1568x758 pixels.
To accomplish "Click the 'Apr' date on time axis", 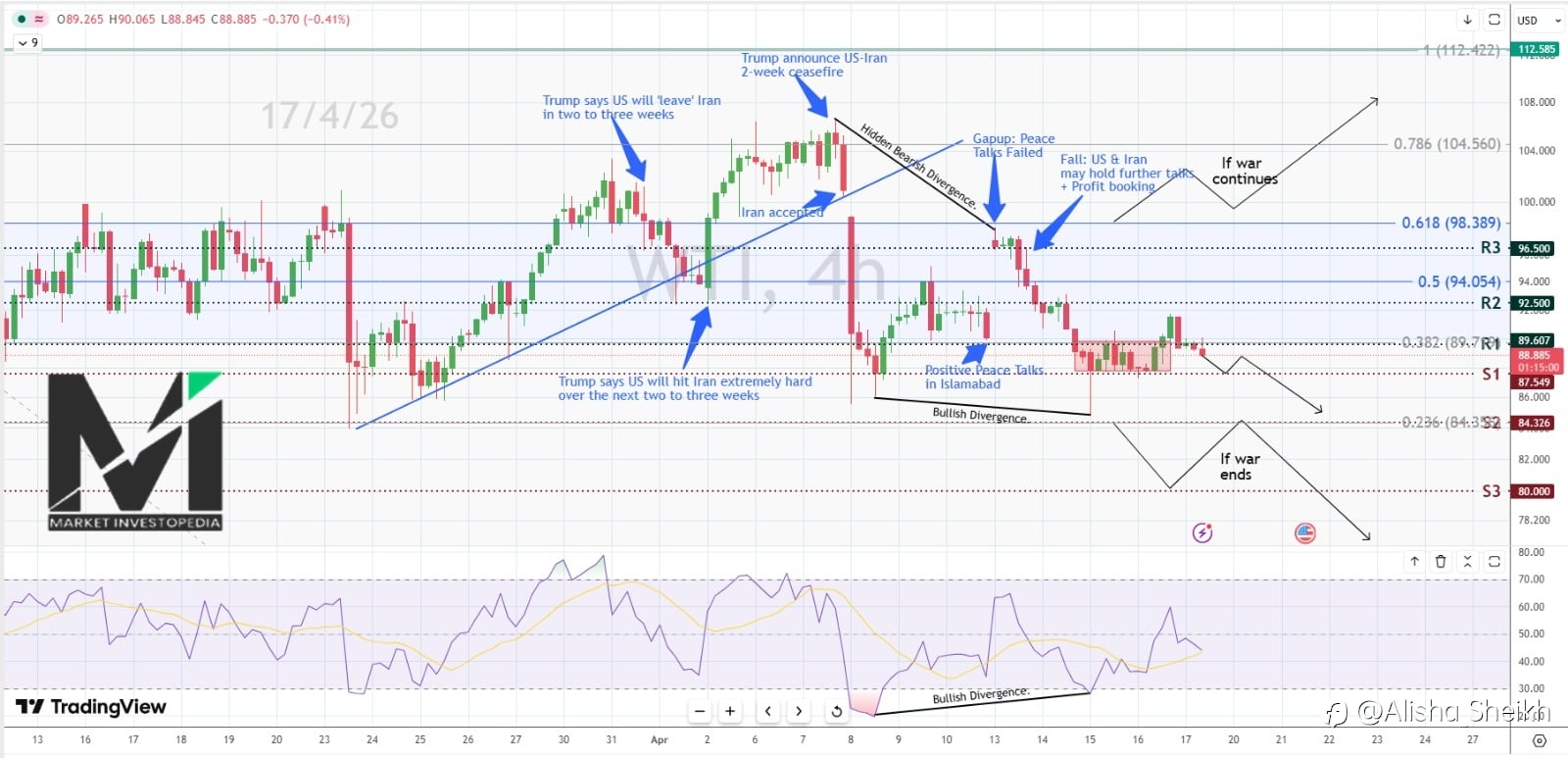I will [660, 739].
